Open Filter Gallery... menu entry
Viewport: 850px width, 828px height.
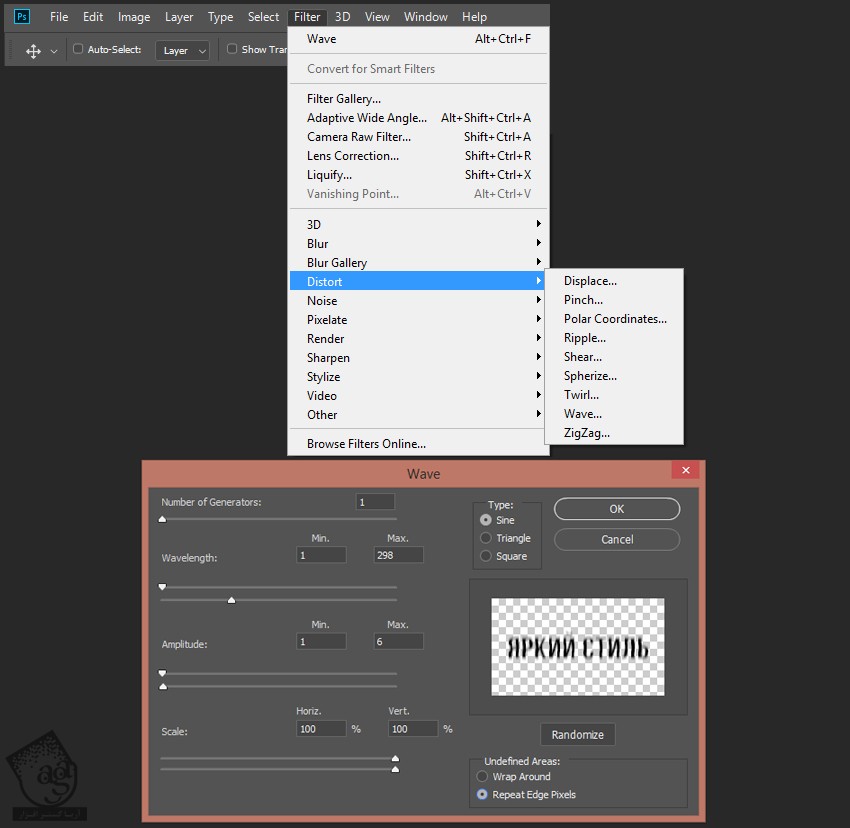tap(343, 99)
